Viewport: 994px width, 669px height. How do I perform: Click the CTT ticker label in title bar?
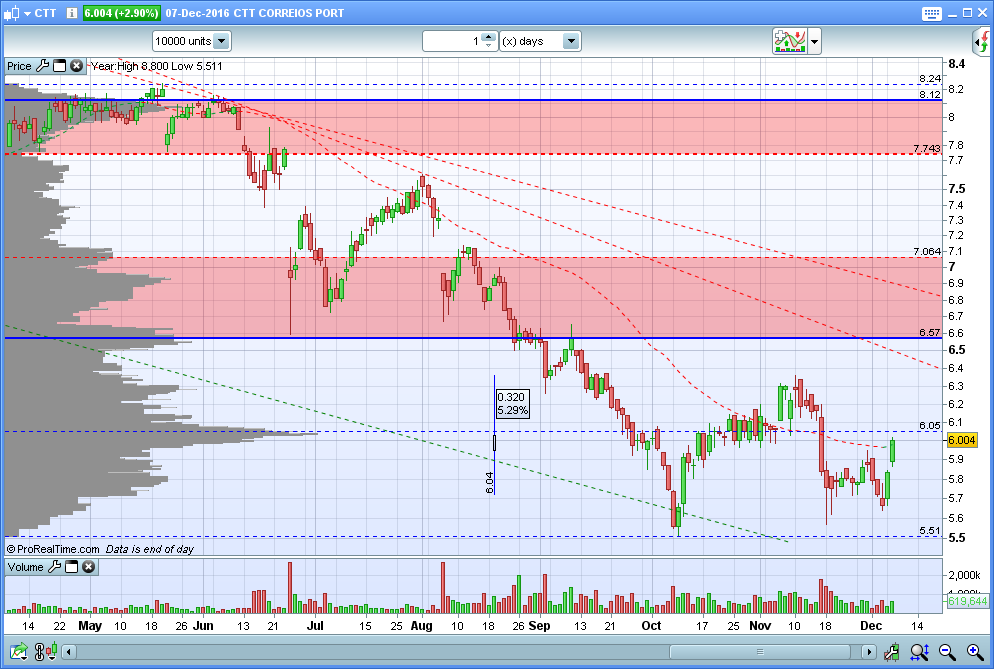click(45, 13)
